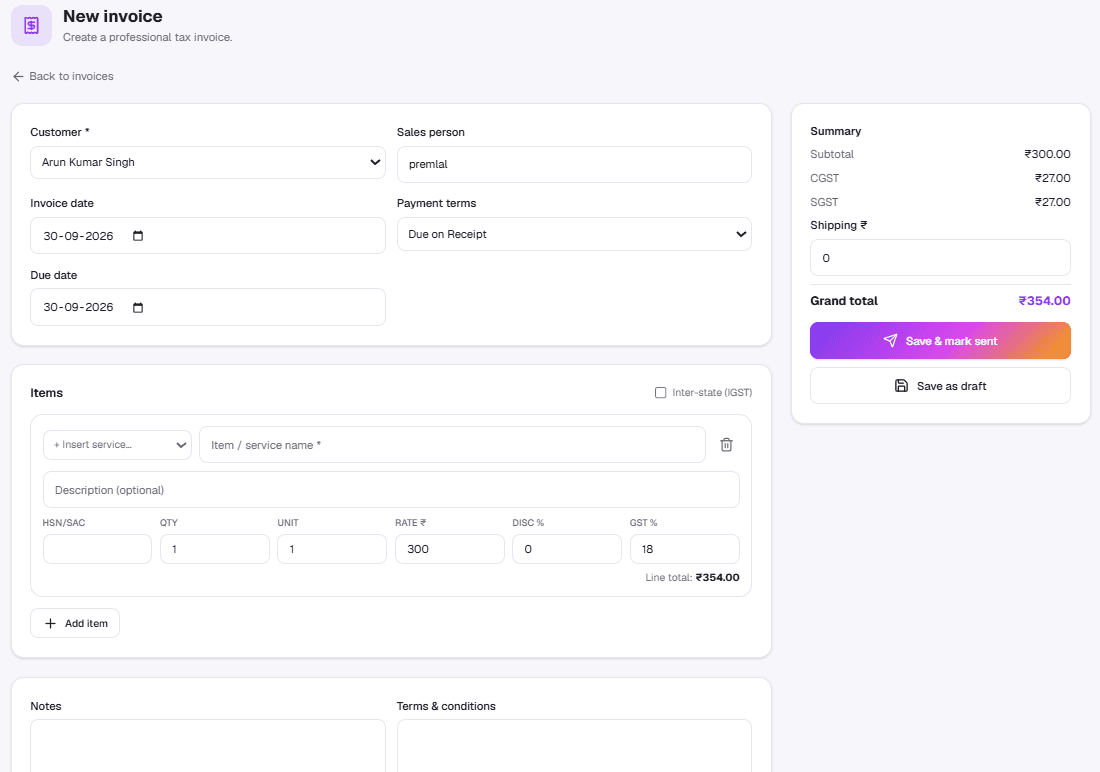
Task: Click the Due date field 30-09-2026
Action: point(208,307)
